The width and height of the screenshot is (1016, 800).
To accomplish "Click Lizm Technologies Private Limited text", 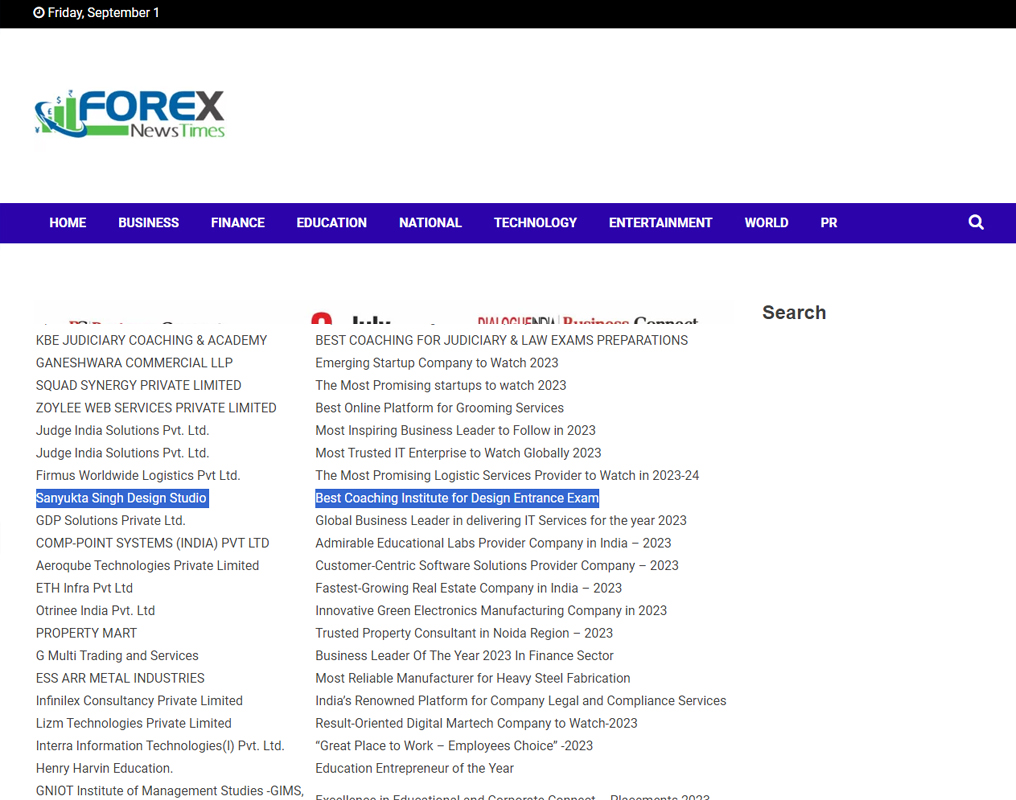I will tap(133, 724).
